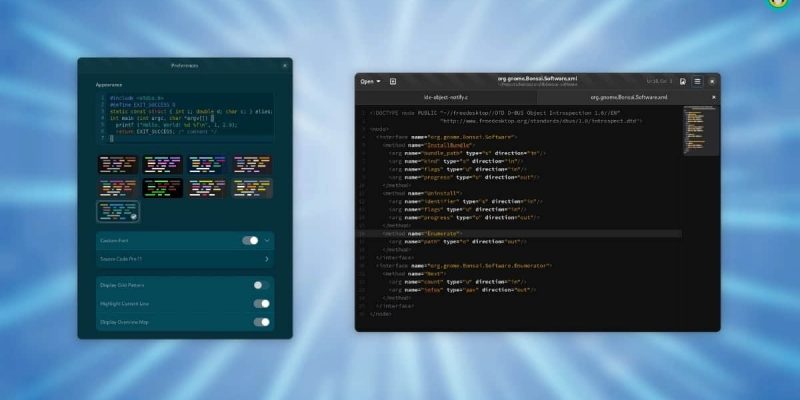Switch to the ide-object-notify.c tab
800x400 pixels.
[446, 97]
